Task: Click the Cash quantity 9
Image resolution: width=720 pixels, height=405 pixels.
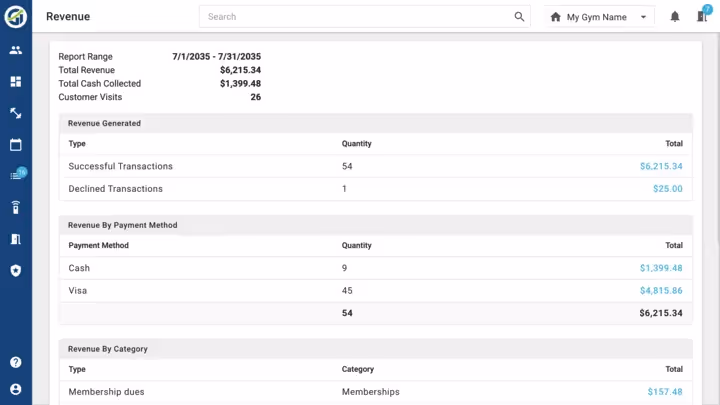Action: click(344, 268)
